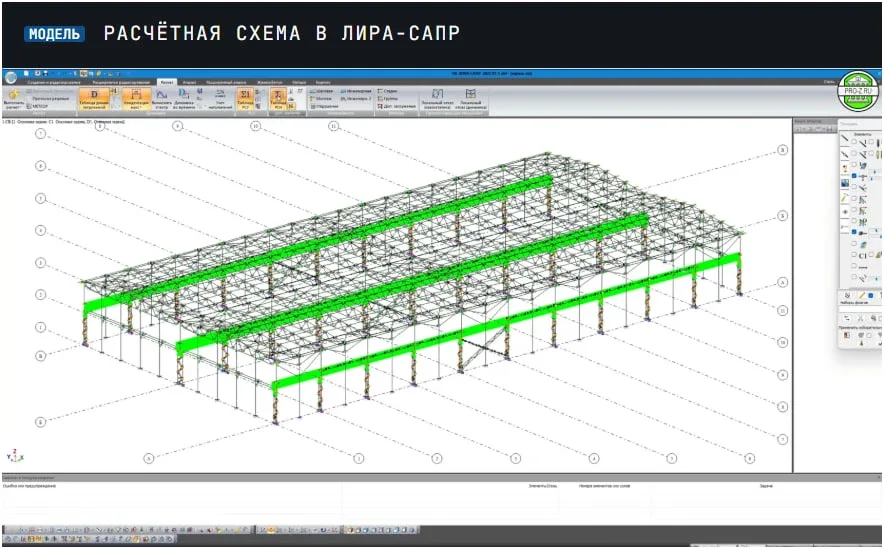Toggle first checkbox under Элементы heading
The height and width of the screenshot is (549, 884).
point(854,141)
